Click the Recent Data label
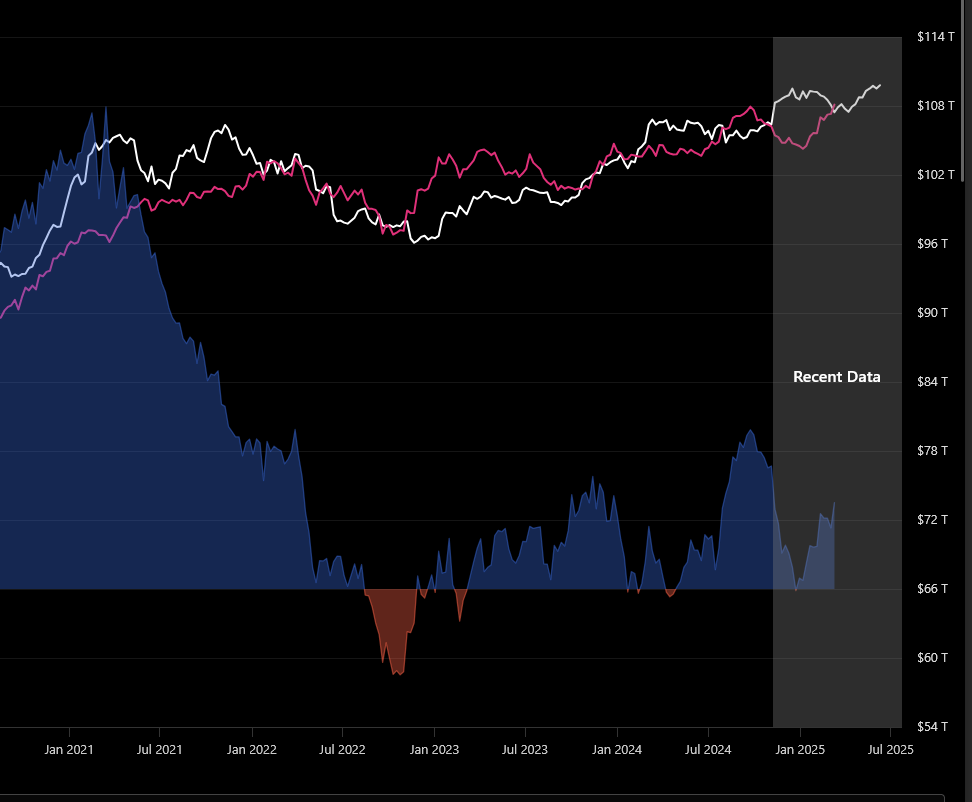 pyautogui.click(x=836, y=377)
